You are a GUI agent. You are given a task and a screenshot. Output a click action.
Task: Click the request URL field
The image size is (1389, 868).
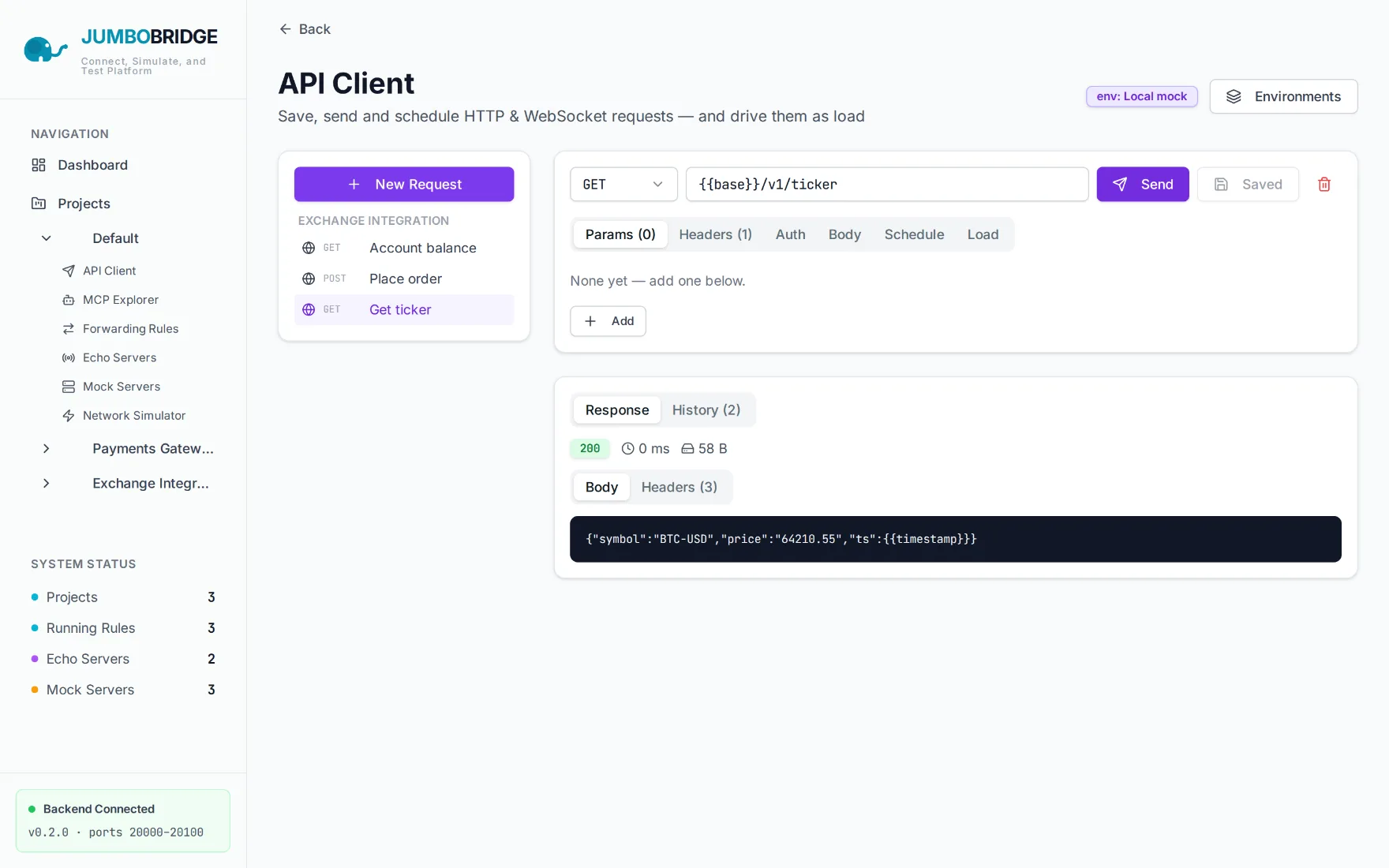(x=887, y=185)
